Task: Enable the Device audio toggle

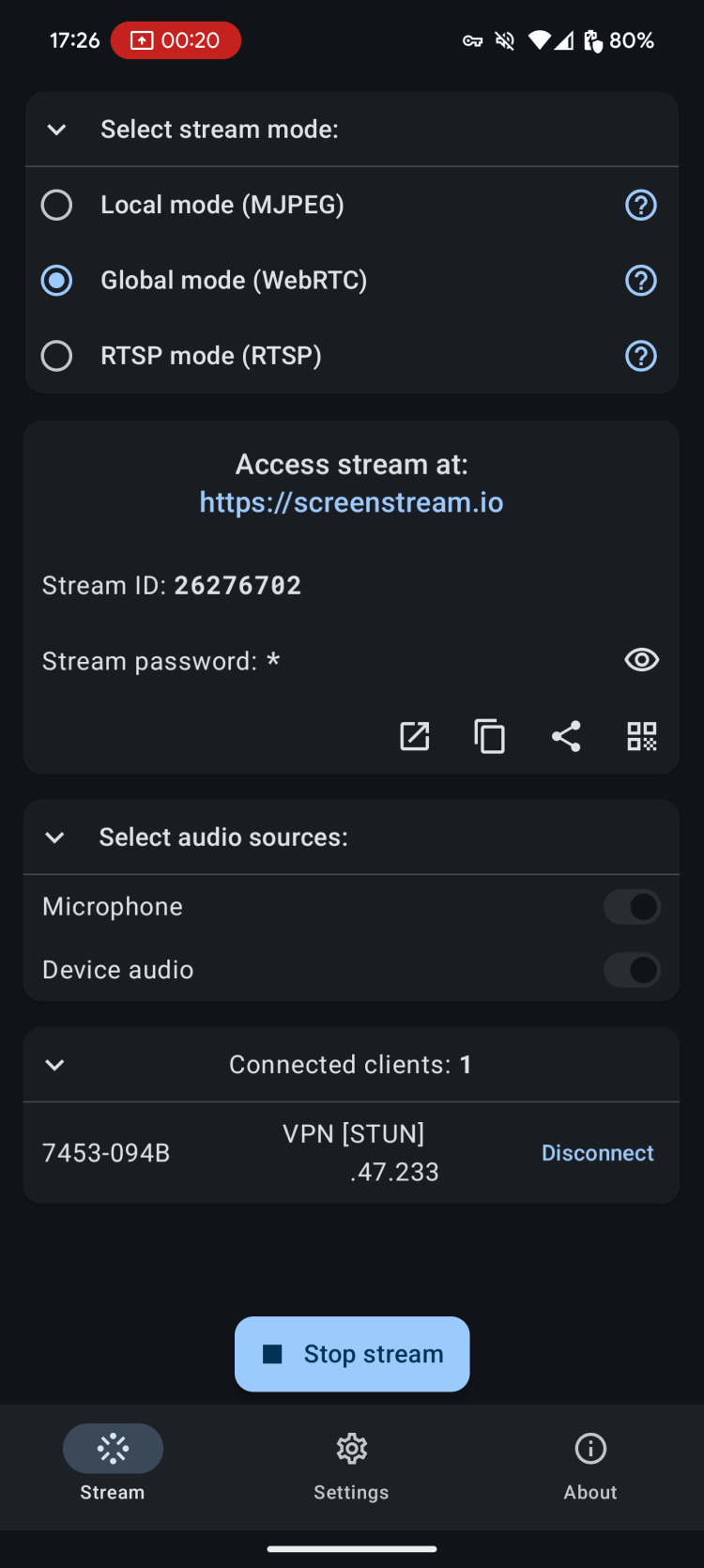Action: point(632,970)
